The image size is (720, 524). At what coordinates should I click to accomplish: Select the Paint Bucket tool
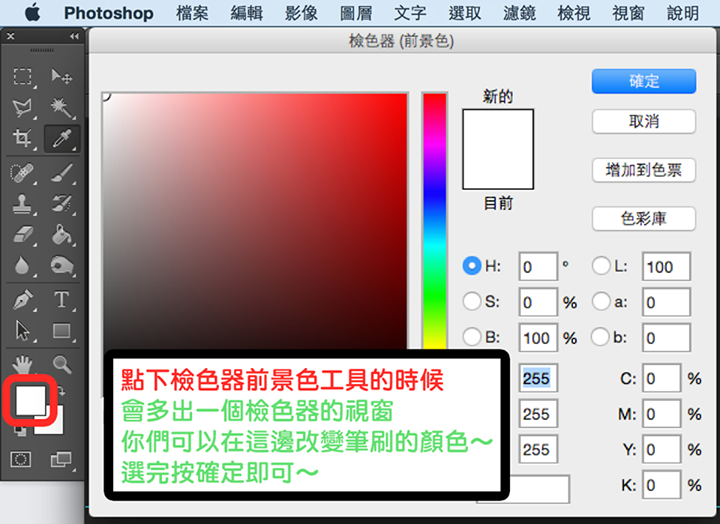click(x=62, y=234)
